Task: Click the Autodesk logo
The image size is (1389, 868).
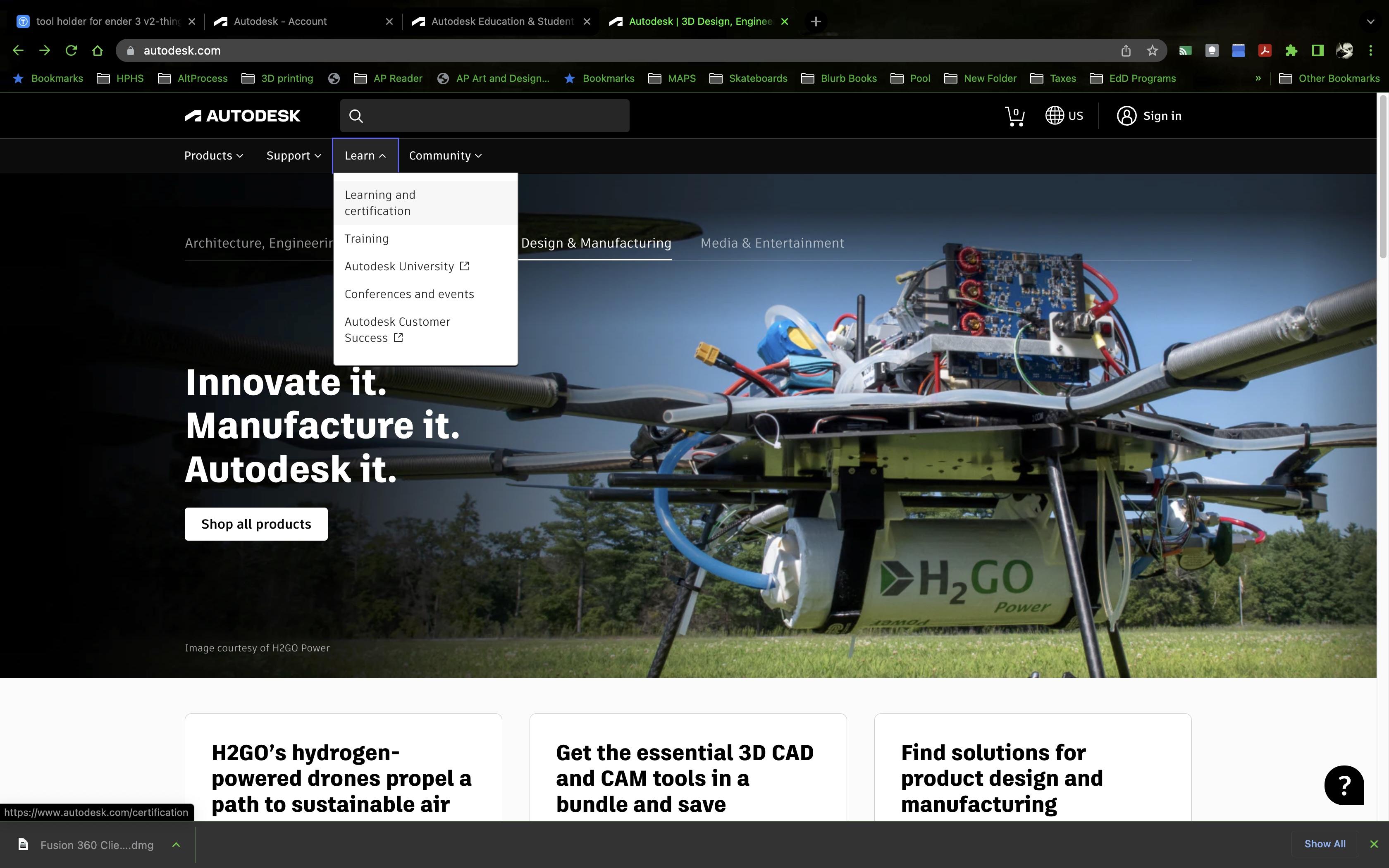Action: tap(242, 116)
